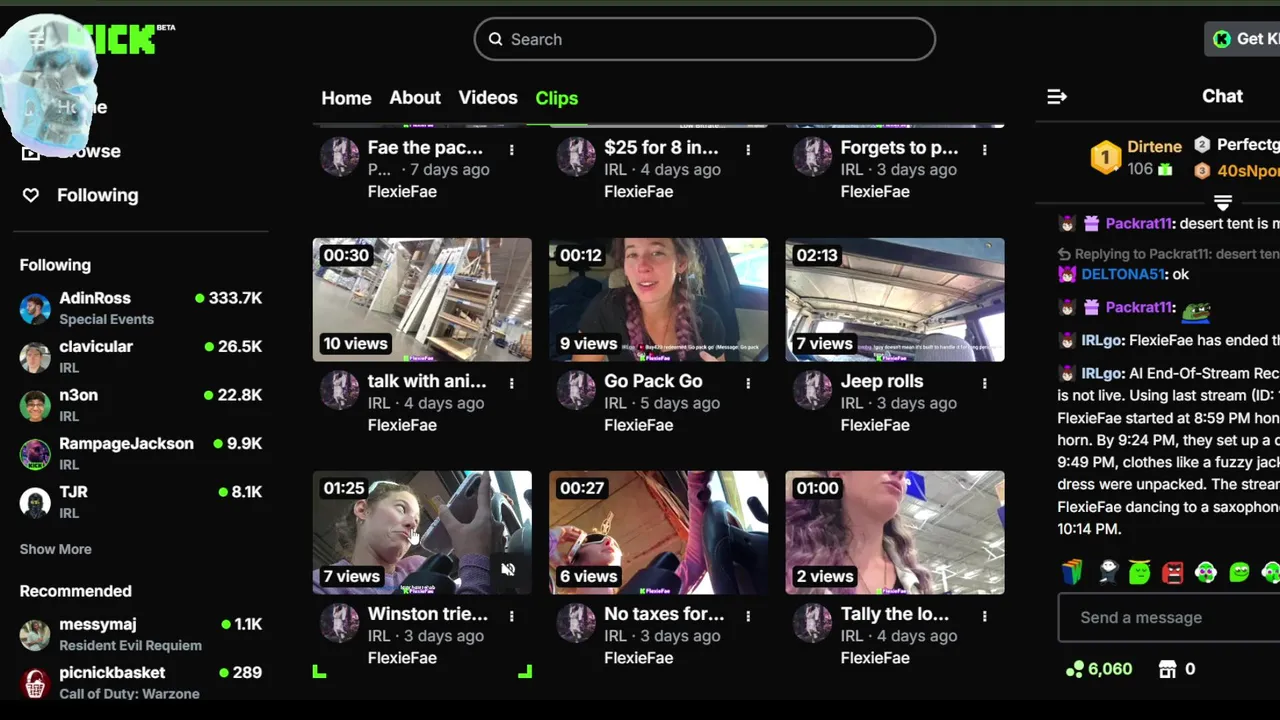Viewport: 1280px width, 720px height.
Task: Click the picnickbasket avatar in Recommended
Action: 35,683
